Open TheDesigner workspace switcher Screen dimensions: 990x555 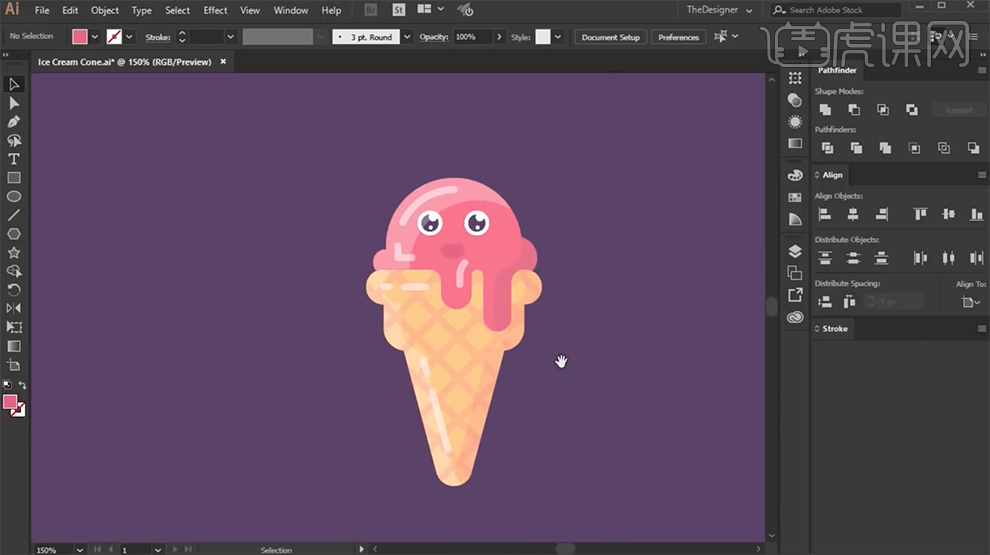(x=718, y=10)
